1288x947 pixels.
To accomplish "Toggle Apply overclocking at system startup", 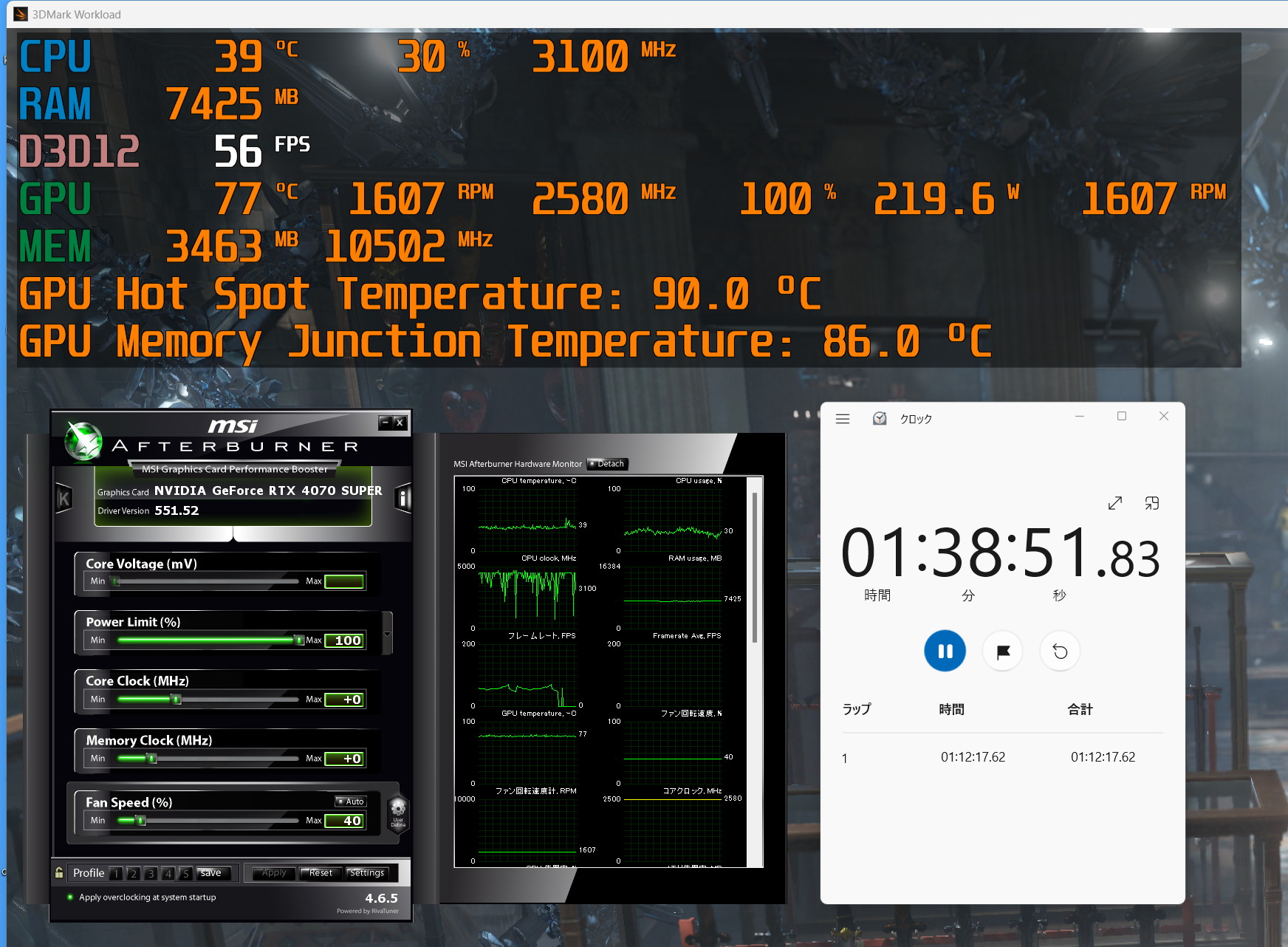I will [x=70, y=898].
